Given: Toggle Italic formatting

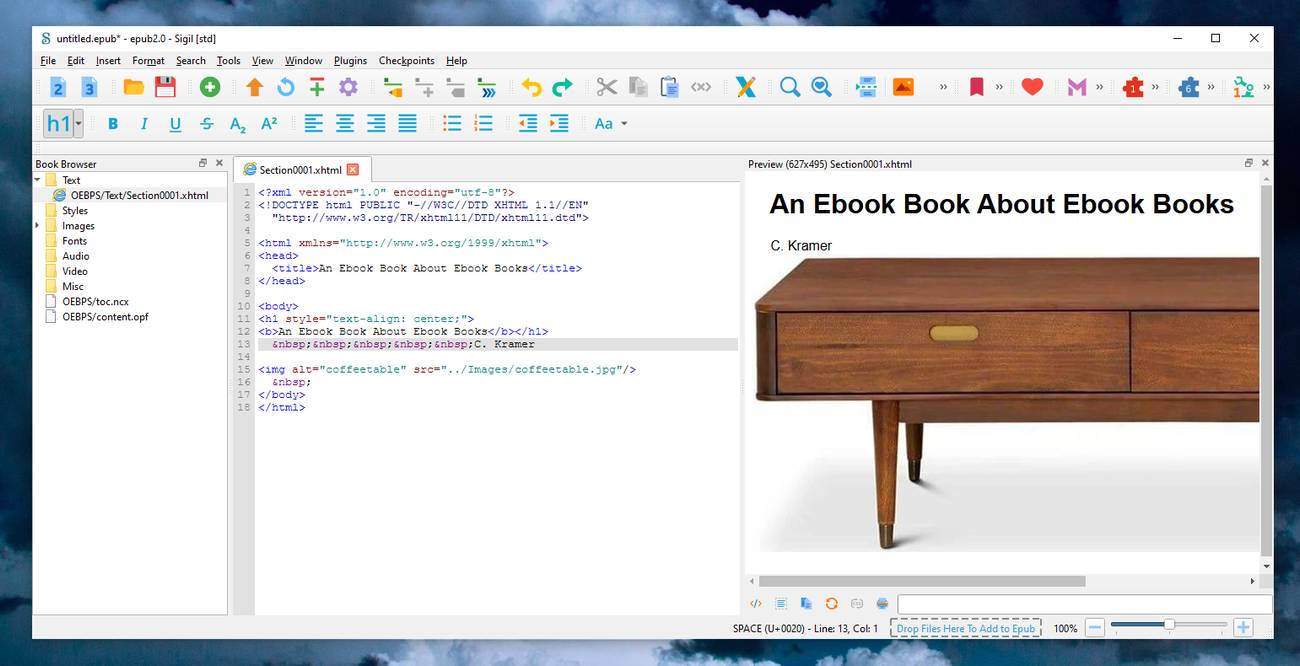Looking at the screenshot, I should pos(144,124).
